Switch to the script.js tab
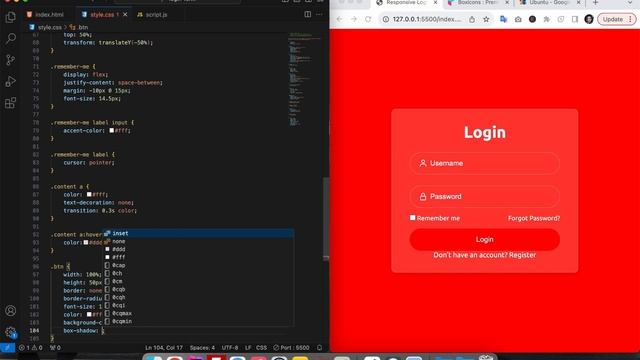Screen dimensions: 640x360 click(152, 14)
